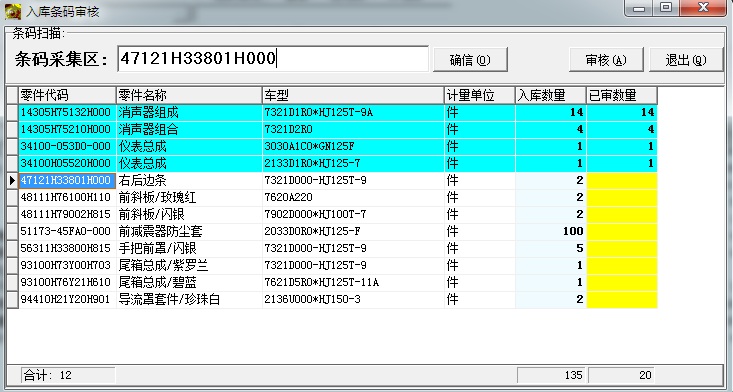This screenshot has height=392, width=733.
Task: Click yellow 已审数量 cell for 前减震器防尘套
Action: coord(622,231)
